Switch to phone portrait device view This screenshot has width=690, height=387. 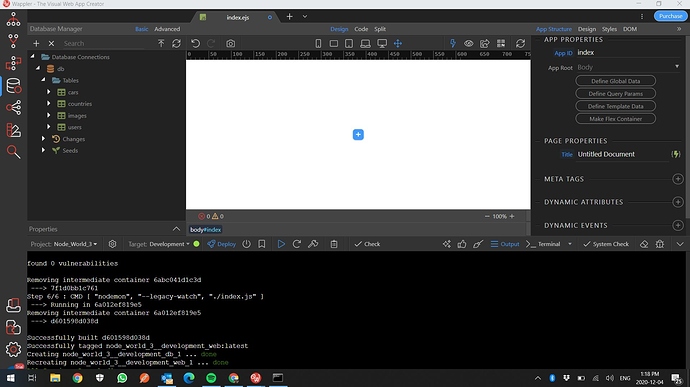click(318, 43)
